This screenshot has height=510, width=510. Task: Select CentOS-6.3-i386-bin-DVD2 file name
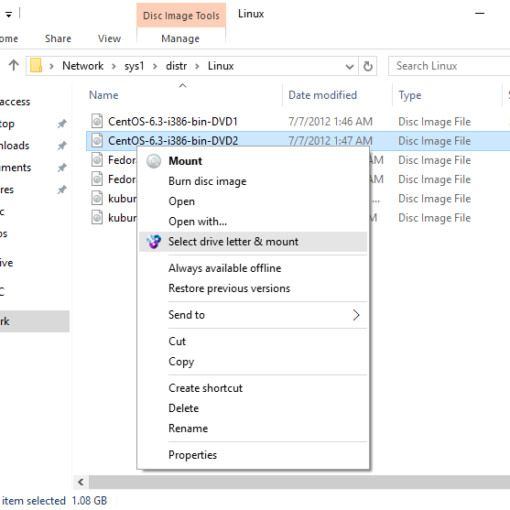tap(173, 141)
